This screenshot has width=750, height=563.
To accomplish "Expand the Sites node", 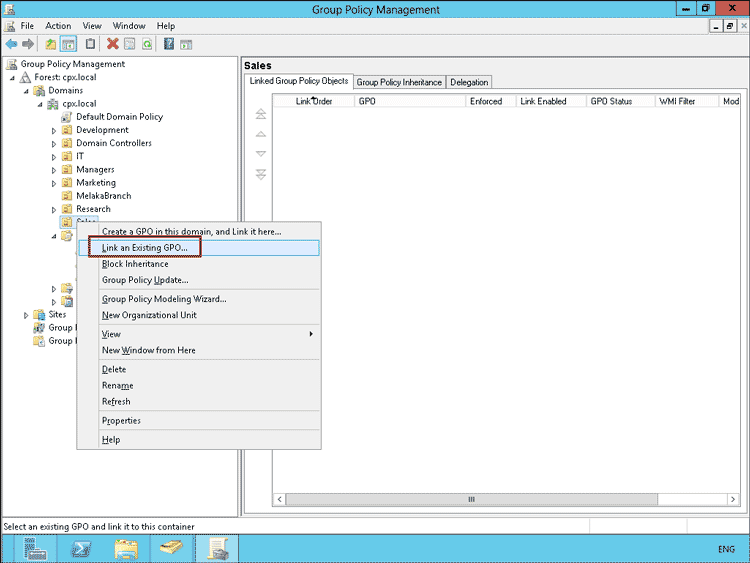I will [x=26, y=315].
